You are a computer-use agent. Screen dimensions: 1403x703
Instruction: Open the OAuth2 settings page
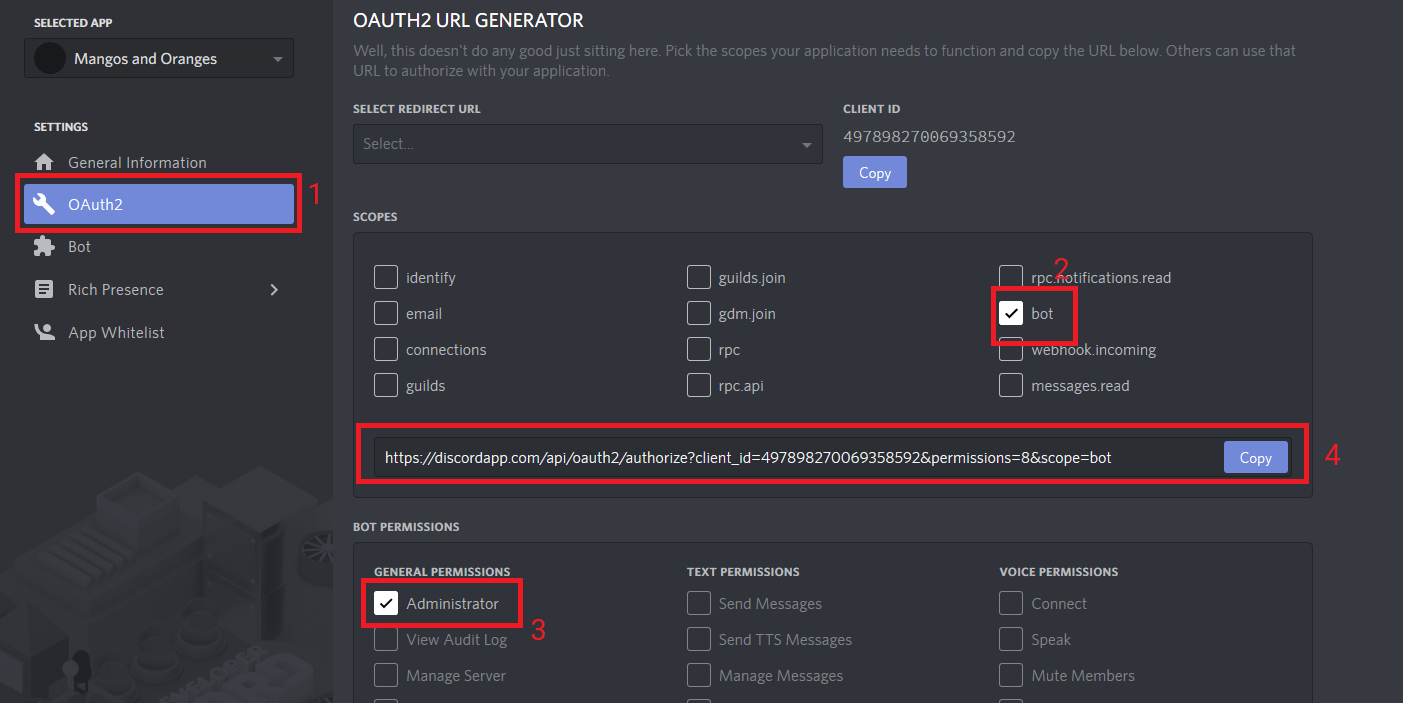click(159, 204)
